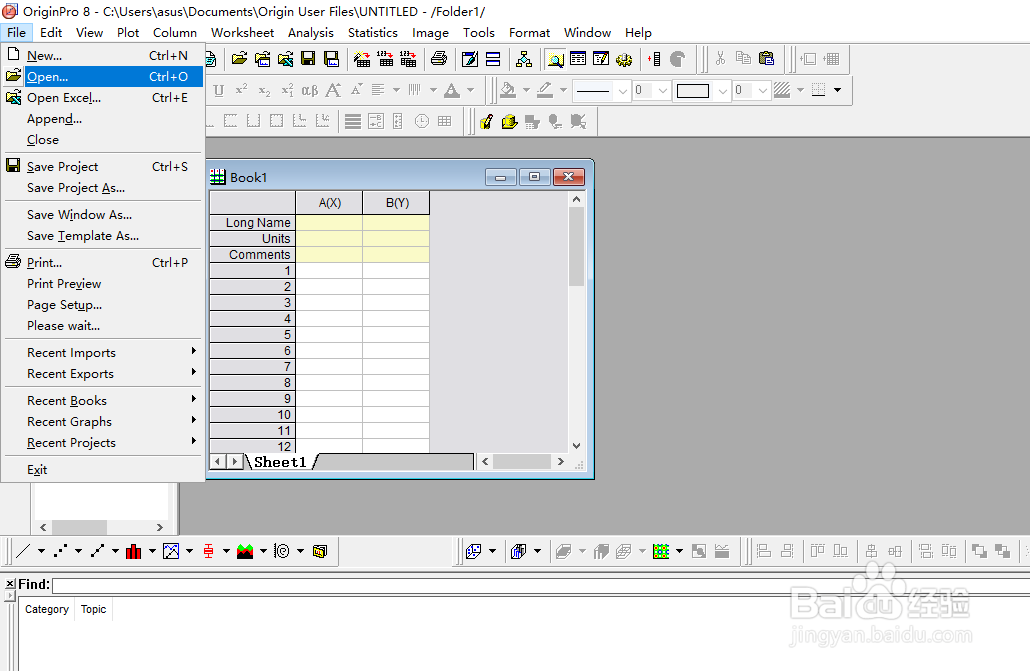The height and width of the screenshot is (671, 1030).
Task: Close the Find panel with X
Action: [10, 583]
